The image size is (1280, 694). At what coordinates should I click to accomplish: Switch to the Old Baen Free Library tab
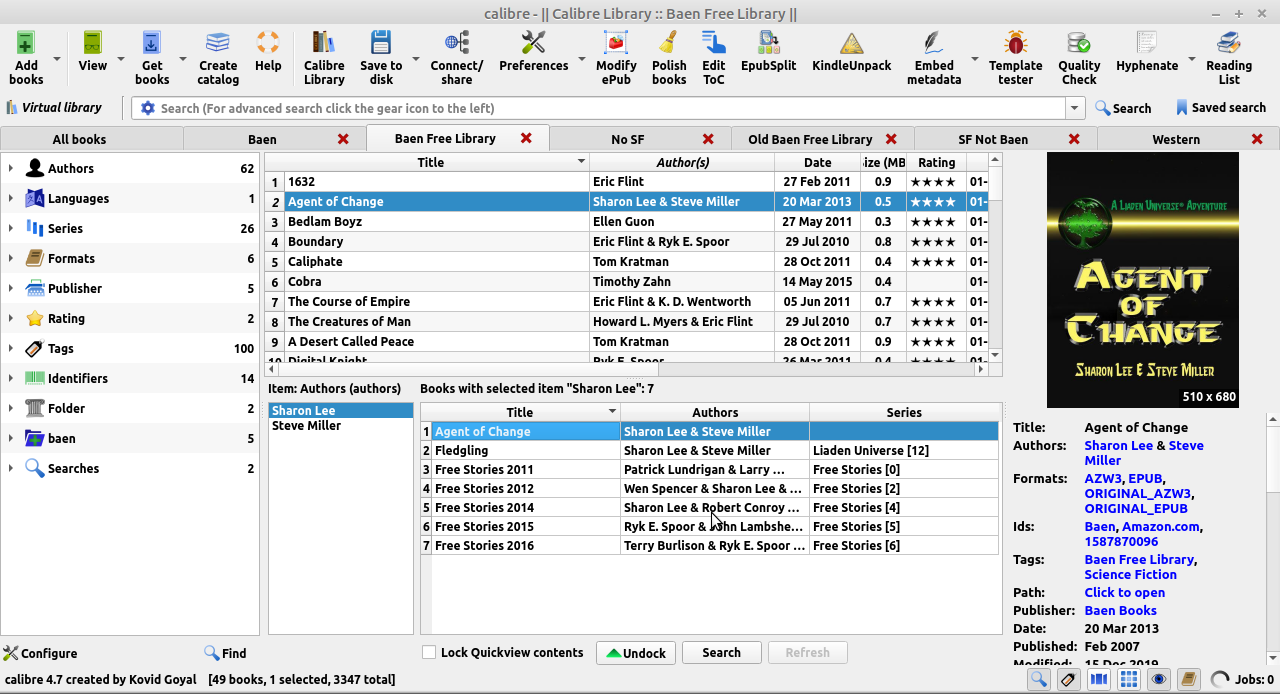810,139
